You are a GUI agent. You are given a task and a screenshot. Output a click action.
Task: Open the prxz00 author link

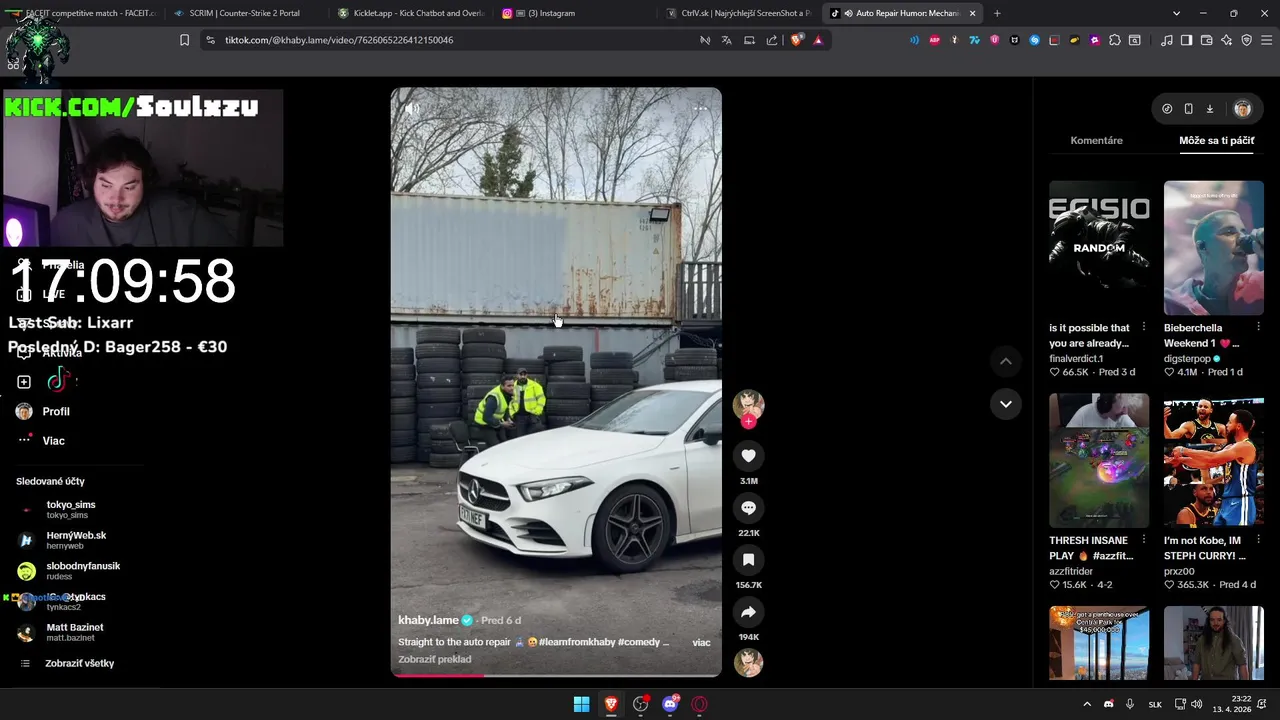coord(1180,571)
